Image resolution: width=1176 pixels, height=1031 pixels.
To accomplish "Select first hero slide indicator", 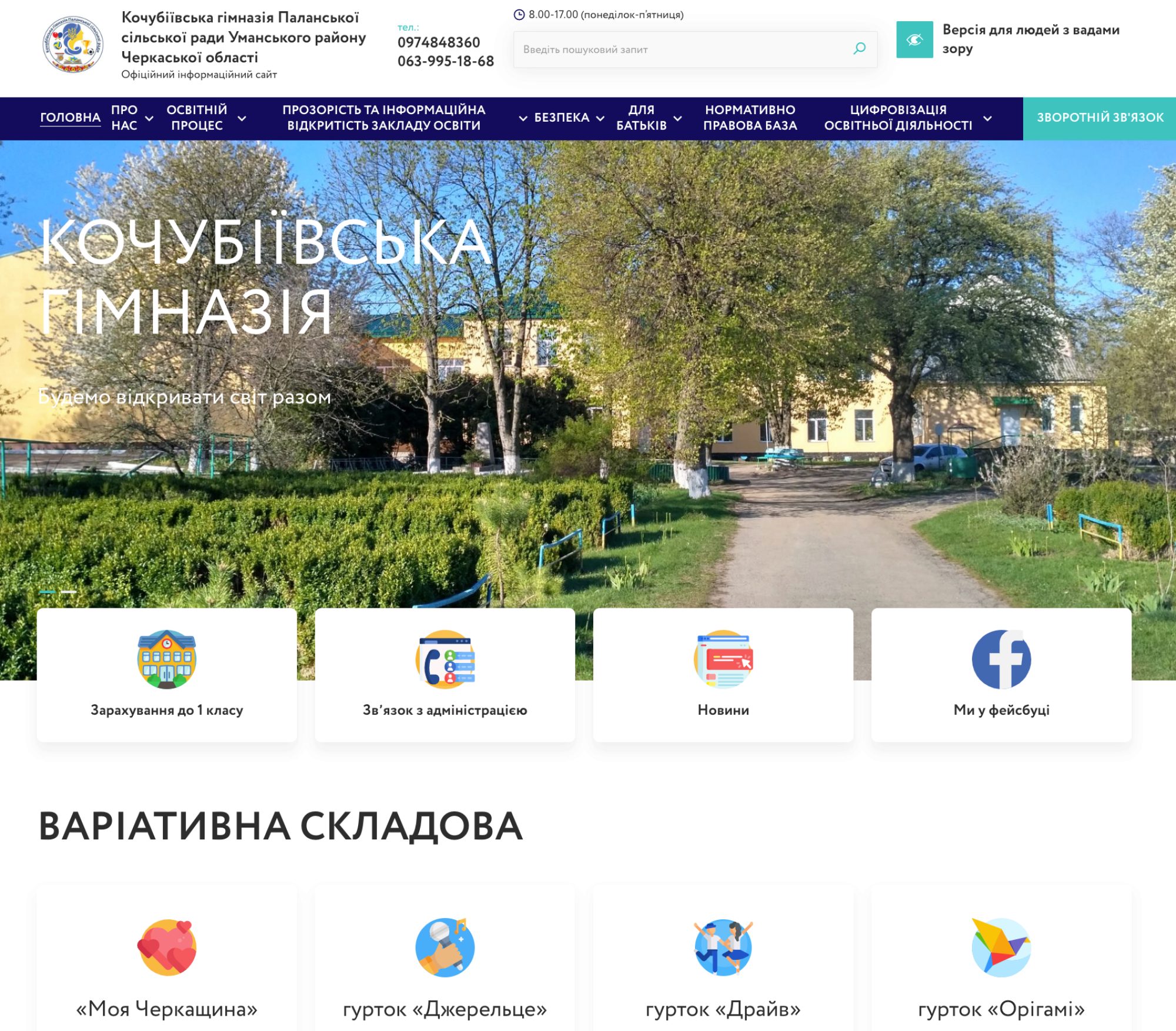I will click(48, 592).
